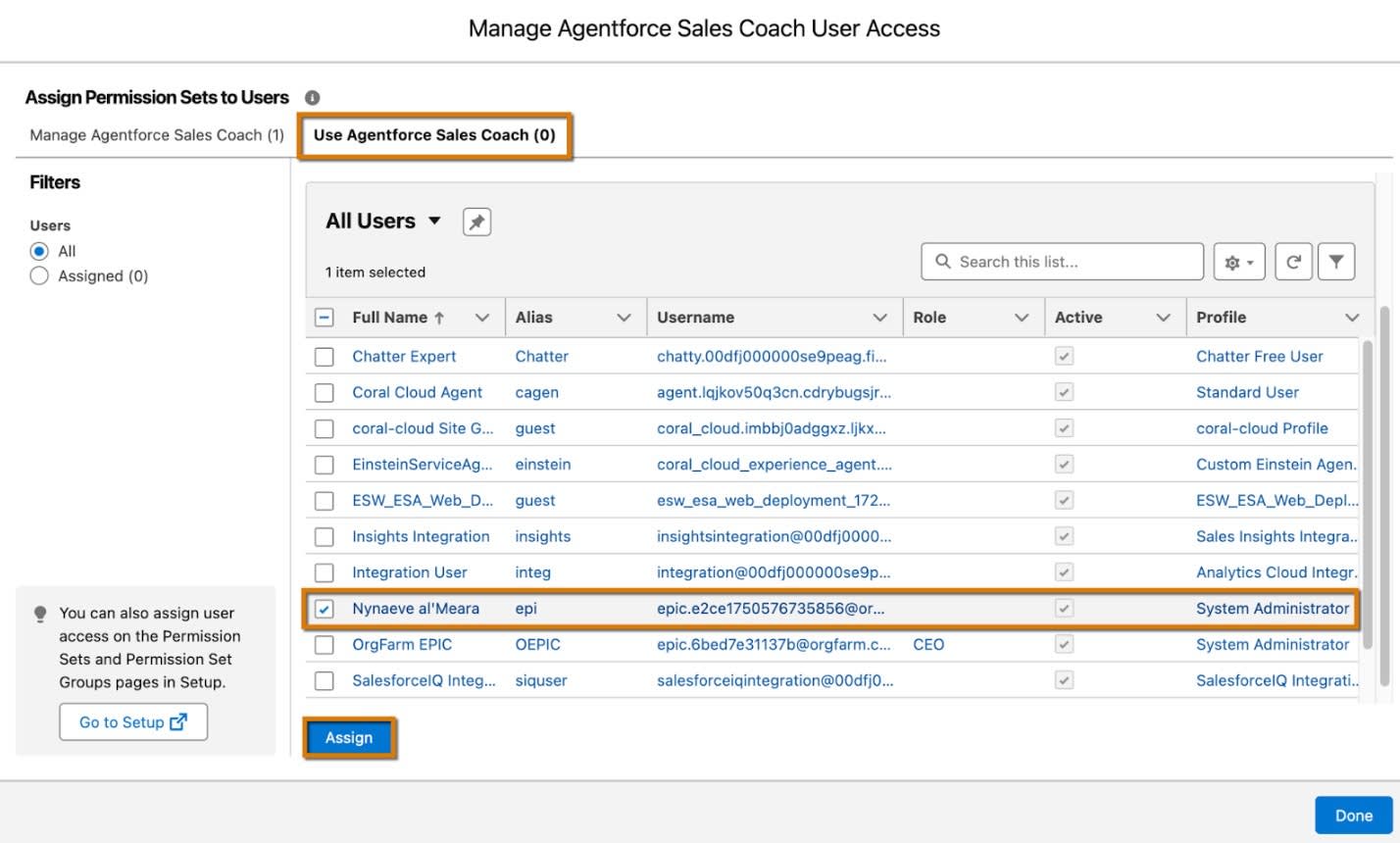The image size is (1400, 843).
Task: Click the 1 item selected text
Action: click(x=375, y=273)
